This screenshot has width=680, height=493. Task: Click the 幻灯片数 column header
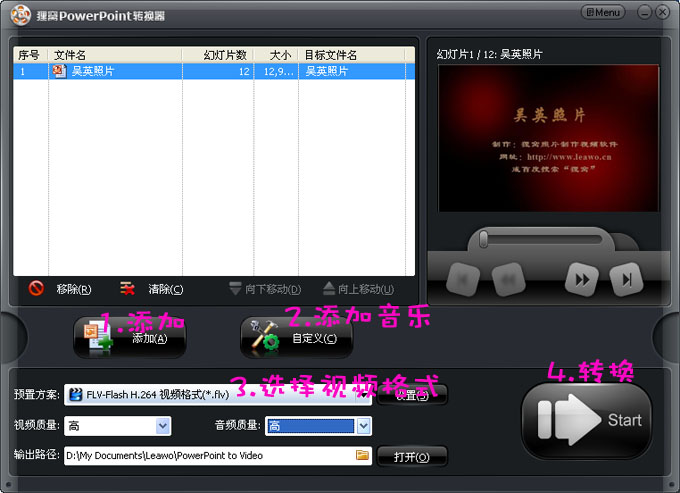(x=218, y=55)
